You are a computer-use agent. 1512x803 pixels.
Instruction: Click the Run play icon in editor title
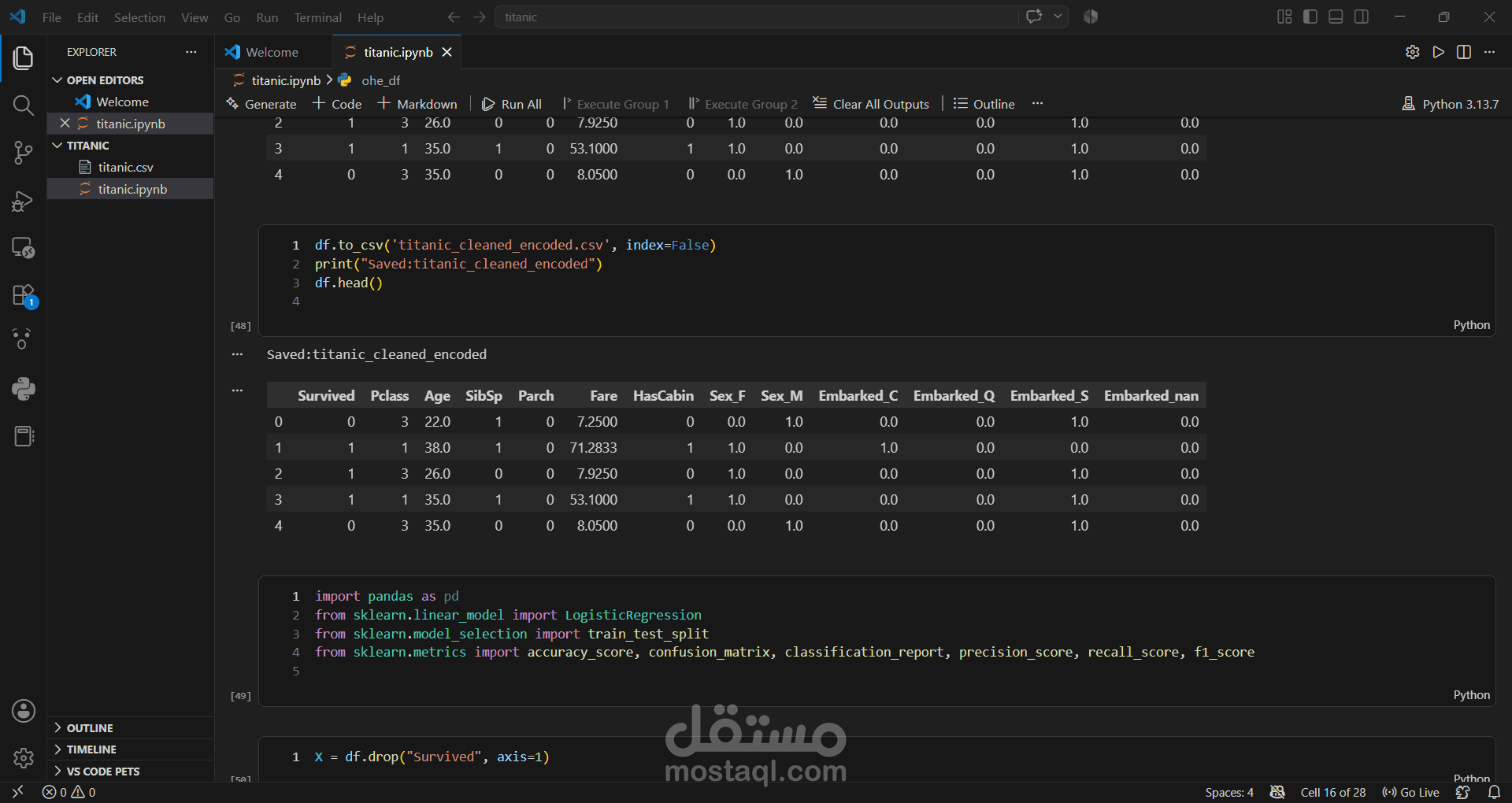pyautogui.click(x=1439, y=52)
